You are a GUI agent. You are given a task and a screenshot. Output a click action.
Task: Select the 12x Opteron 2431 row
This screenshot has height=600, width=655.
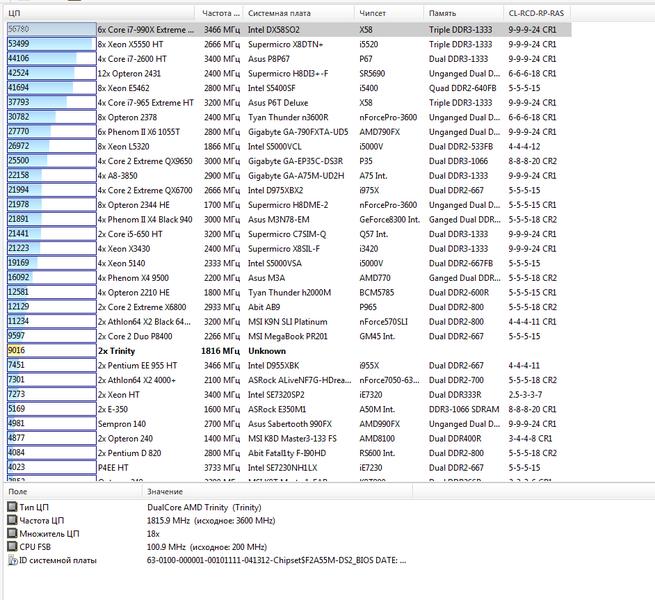[289, 74]
